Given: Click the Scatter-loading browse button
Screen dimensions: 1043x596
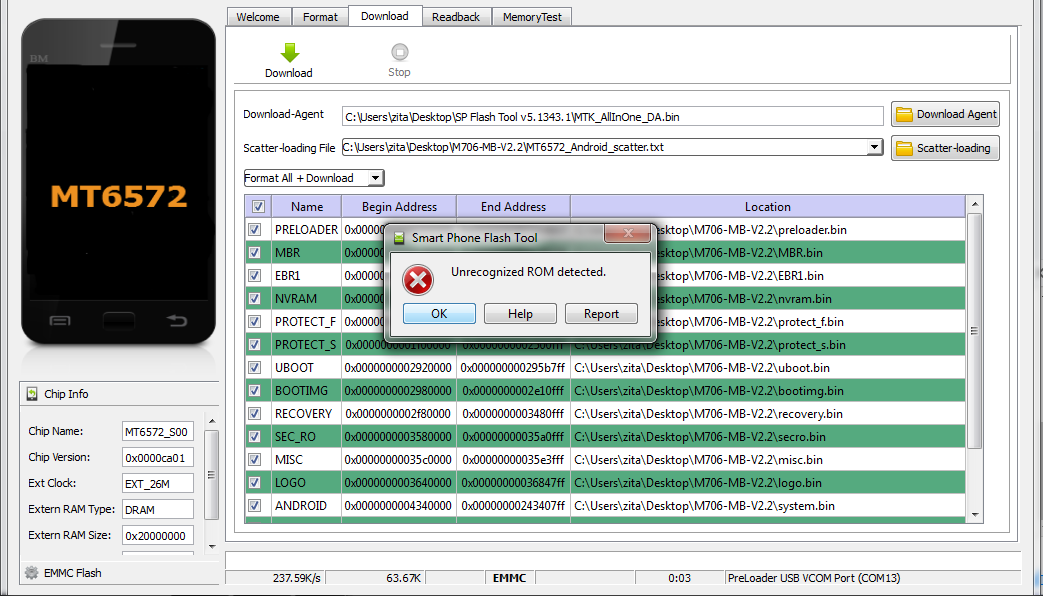Looking at the screenshot, I should (945, 148).
